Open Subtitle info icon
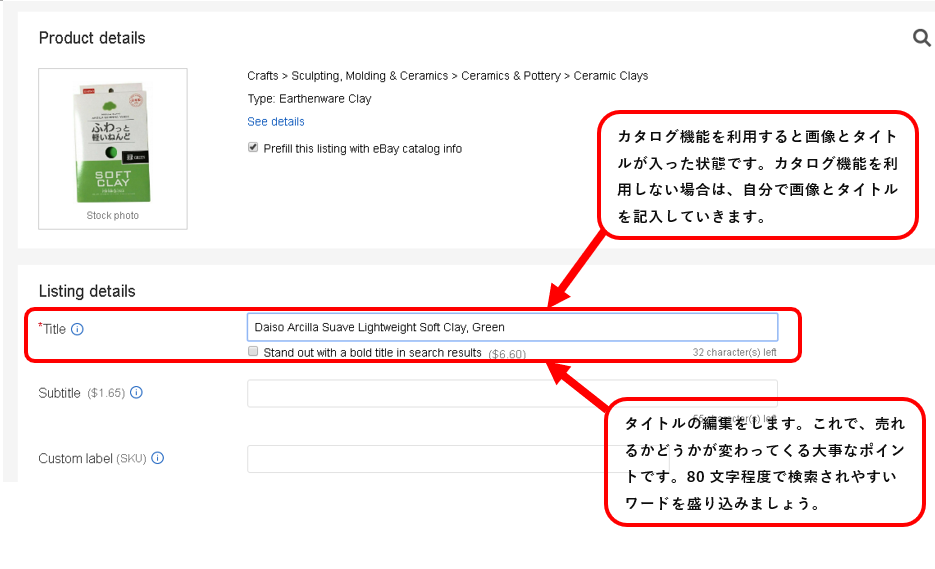935x569 pixels. (x=137, y=392)
